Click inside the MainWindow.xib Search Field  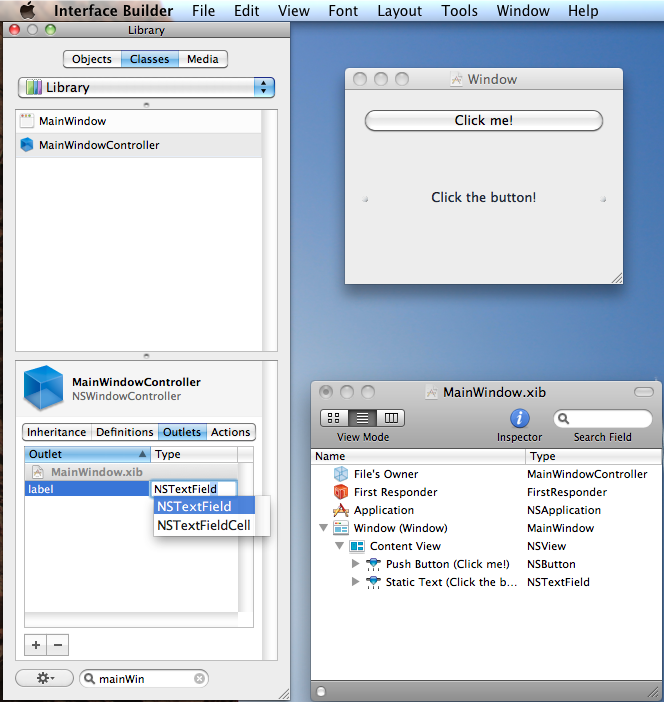(603, 419)
